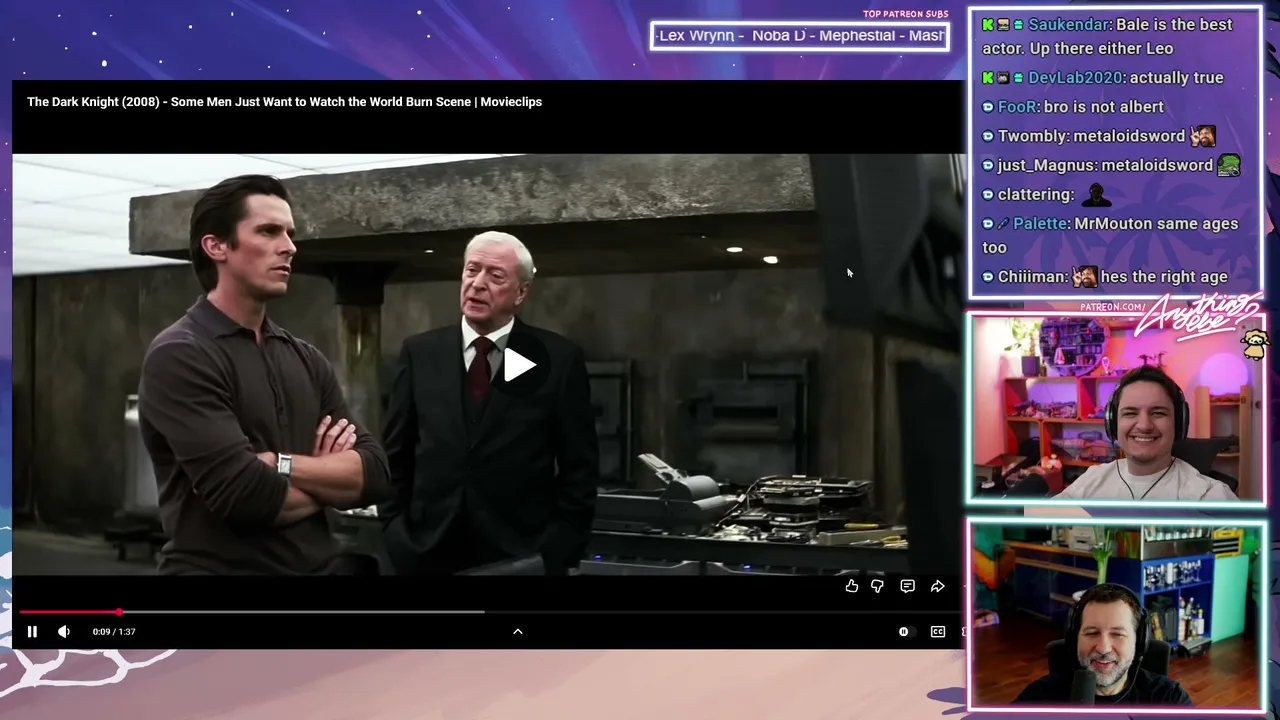Click DevLab2020's username in chat
Image resolution: width=1280 pixels, height=720 pixels.
[1075, 78]
